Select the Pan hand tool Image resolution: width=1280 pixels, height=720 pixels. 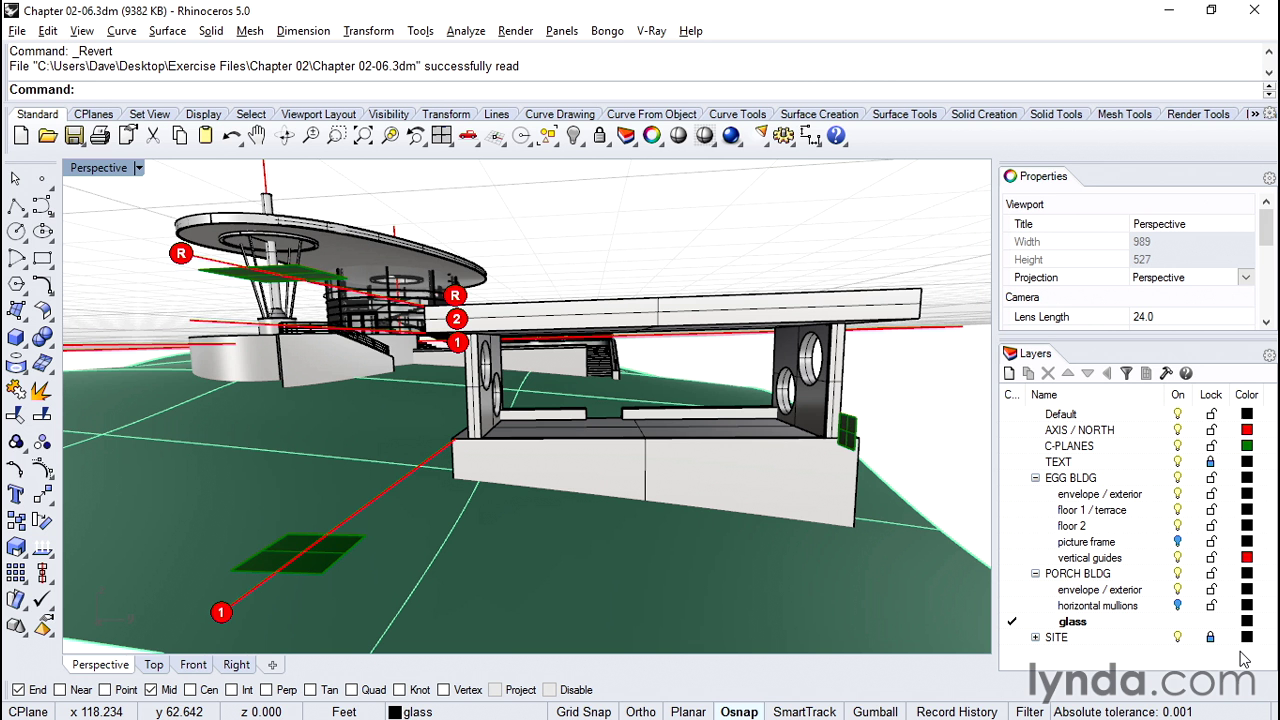[258, 136]
